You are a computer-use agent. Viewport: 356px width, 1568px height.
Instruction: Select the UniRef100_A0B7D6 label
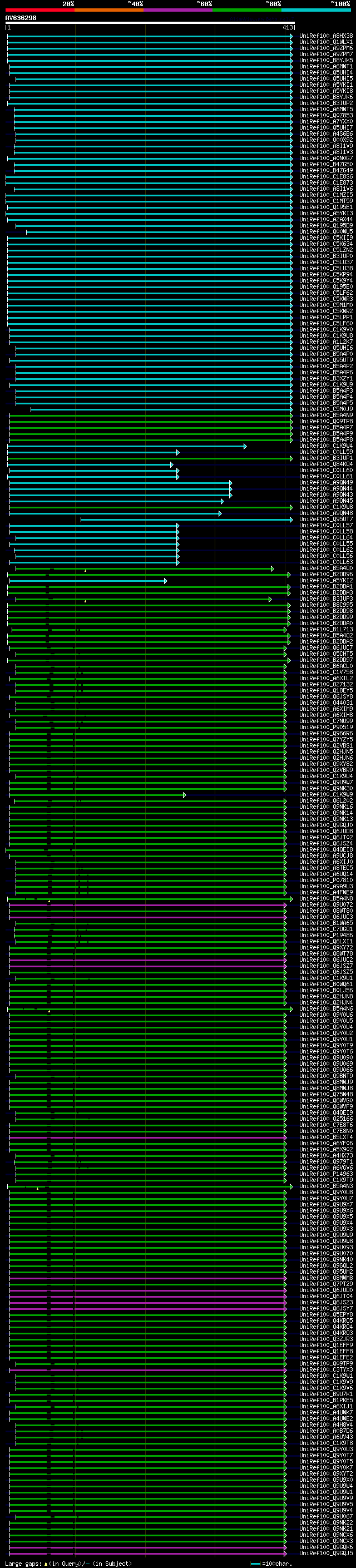[325, 1431]
